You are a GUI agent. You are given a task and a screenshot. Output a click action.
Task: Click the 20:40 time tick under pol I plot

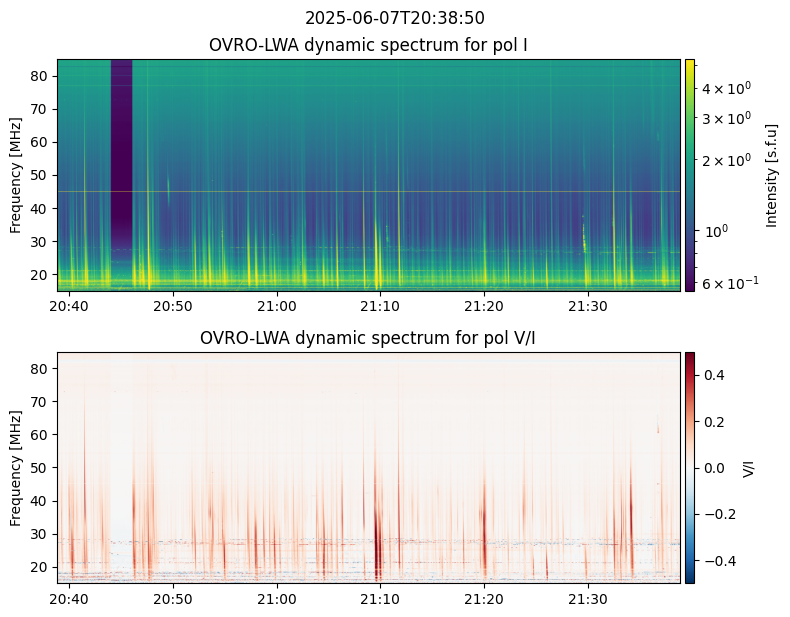[68, 305]
